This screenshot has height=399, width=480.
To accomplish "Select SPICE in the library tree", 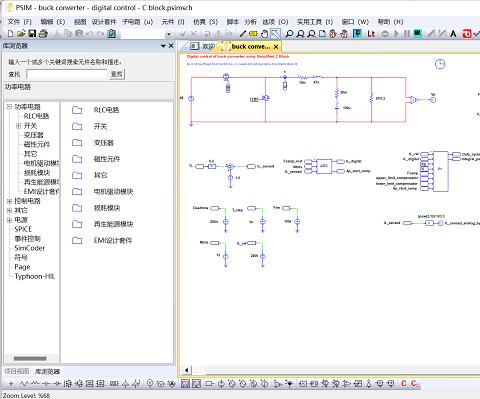I will tap(23, 229).
